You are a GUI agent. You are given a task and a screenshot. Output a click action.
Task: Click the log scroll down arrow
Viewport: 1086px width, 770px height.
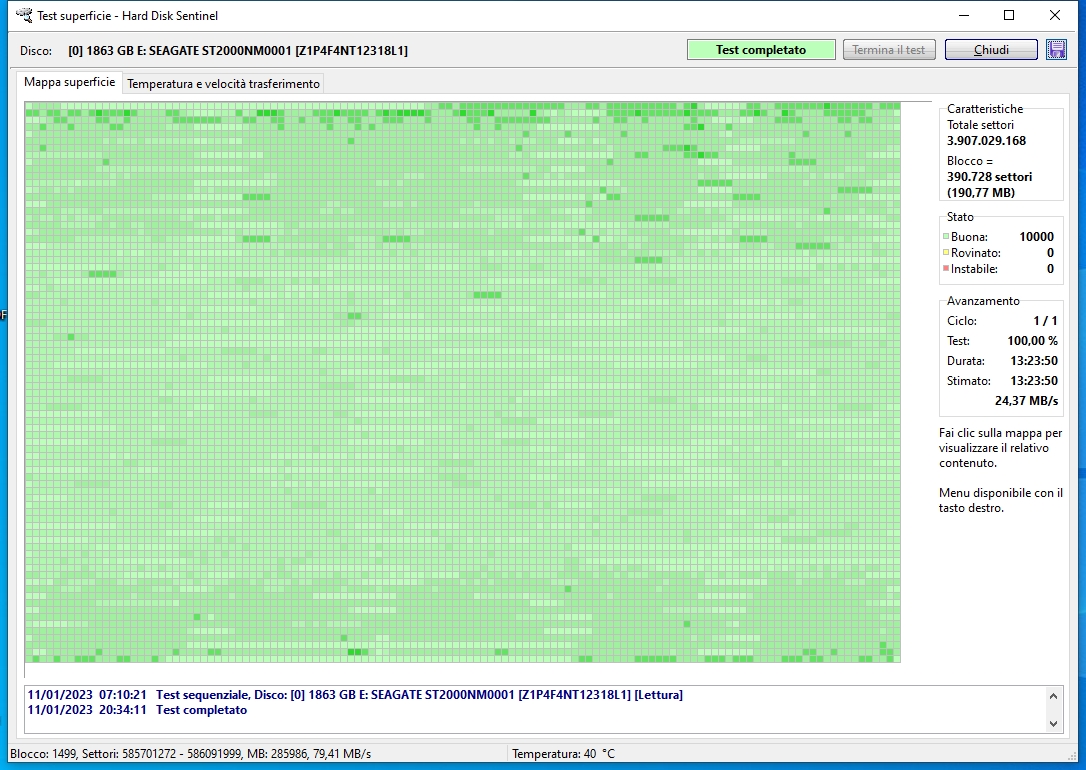(1053, 724)
